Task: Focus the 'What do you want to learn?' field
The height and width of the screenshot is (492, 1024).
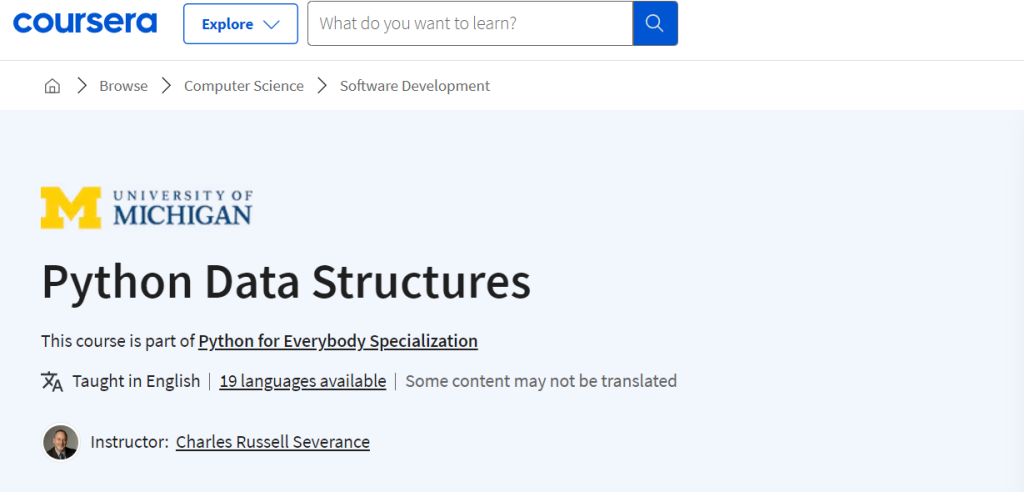Action: (x=470, y=23)
